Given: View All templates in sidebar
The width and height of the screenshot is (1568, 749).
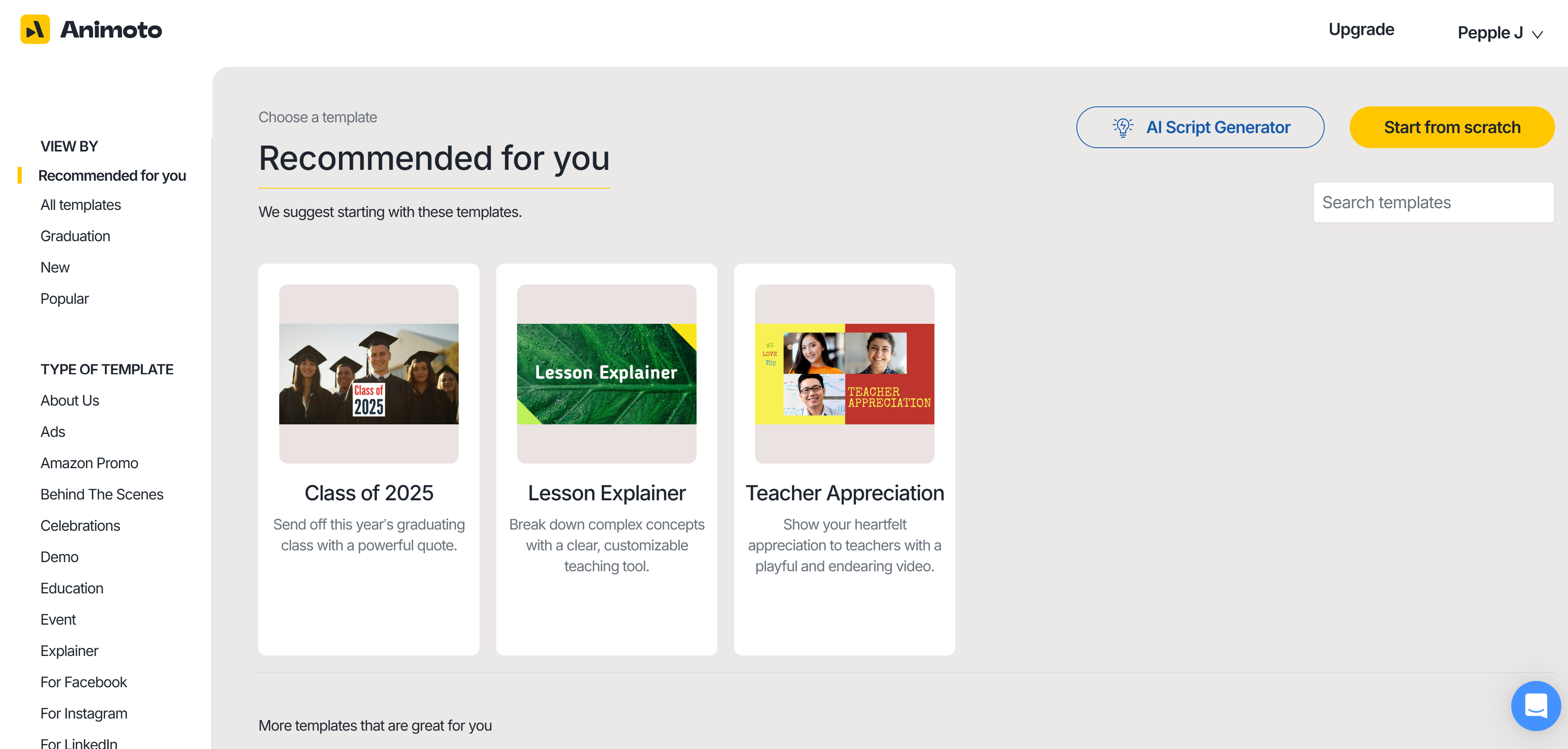Looking at the screenshot, I should coord(81,205).
